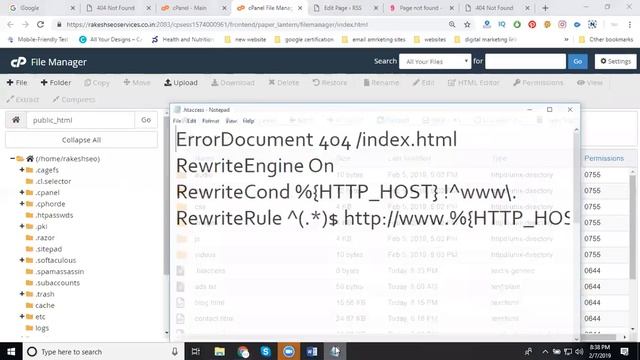Screen dimensions: 640x360
Task: Open Notepad Edit menu
Action: 191,121
